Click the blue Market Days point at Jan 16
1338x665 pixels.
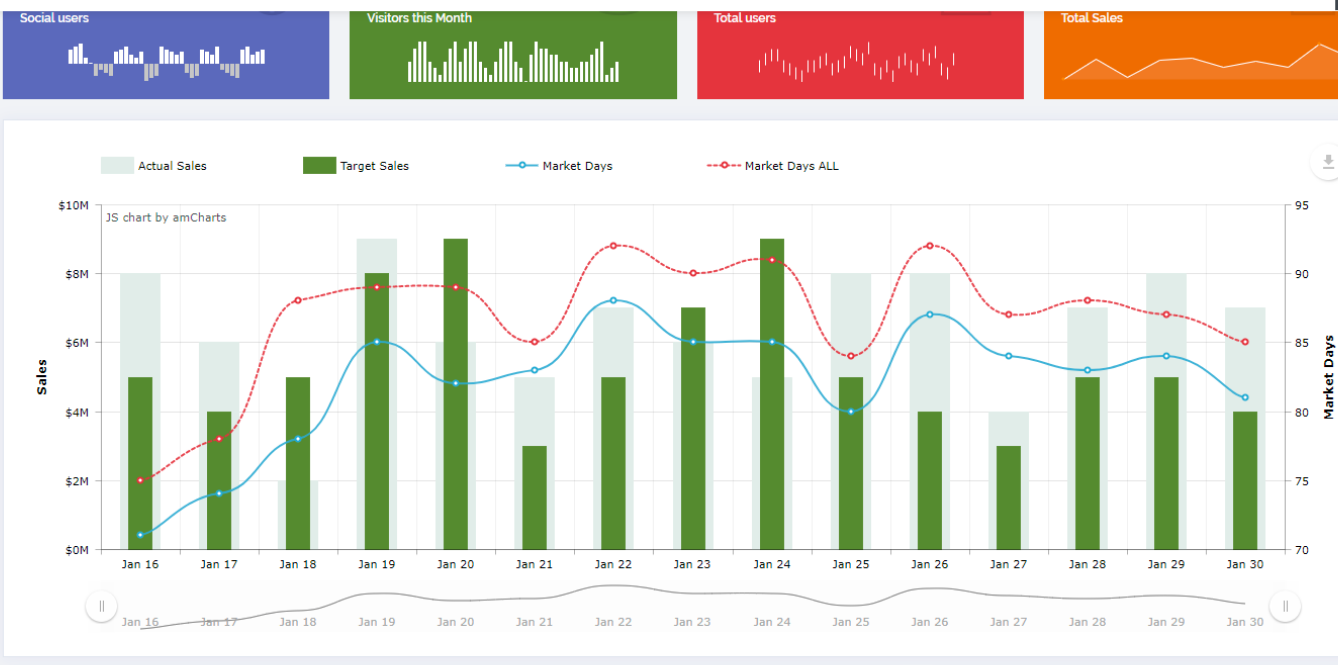(140, 535)
